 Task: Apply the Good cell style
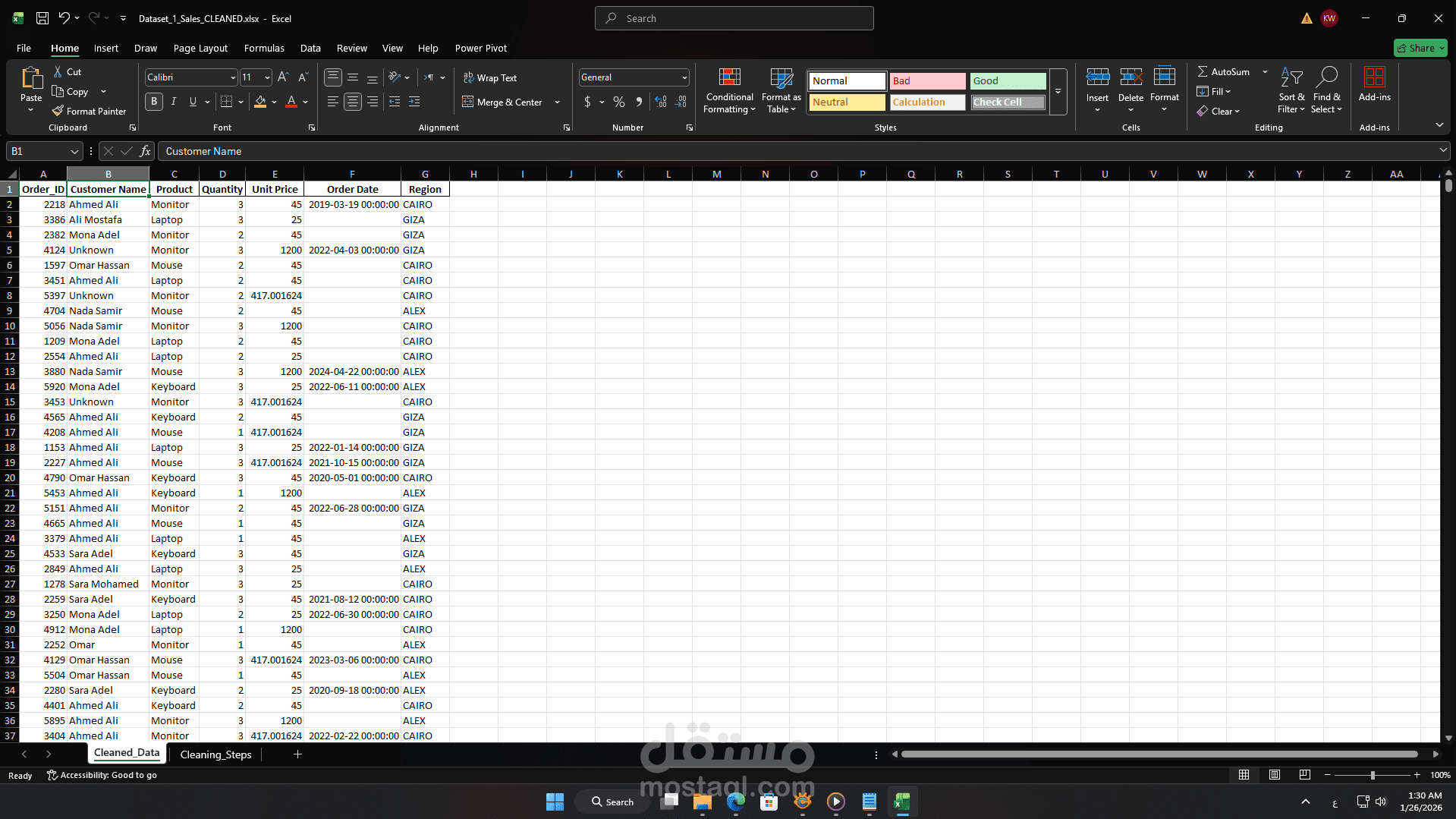pyautogui.click(x=1008, y=80)
